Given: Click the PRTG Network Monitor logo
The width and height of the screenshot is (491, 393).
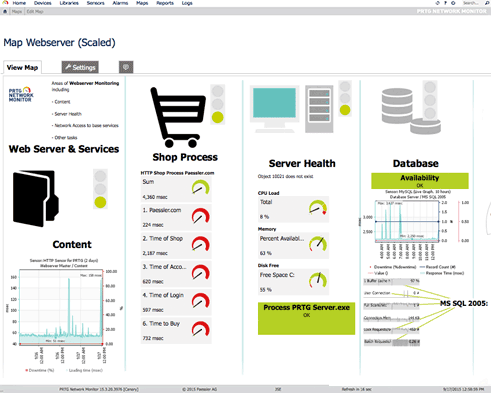Looking at the screenshot, I should pyautogui.click(x=21, y=95).
